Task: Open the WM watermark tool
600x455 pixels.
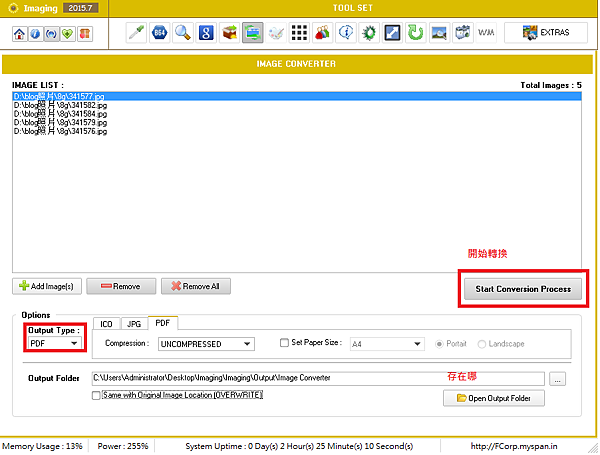Action: tap(486, 33)
